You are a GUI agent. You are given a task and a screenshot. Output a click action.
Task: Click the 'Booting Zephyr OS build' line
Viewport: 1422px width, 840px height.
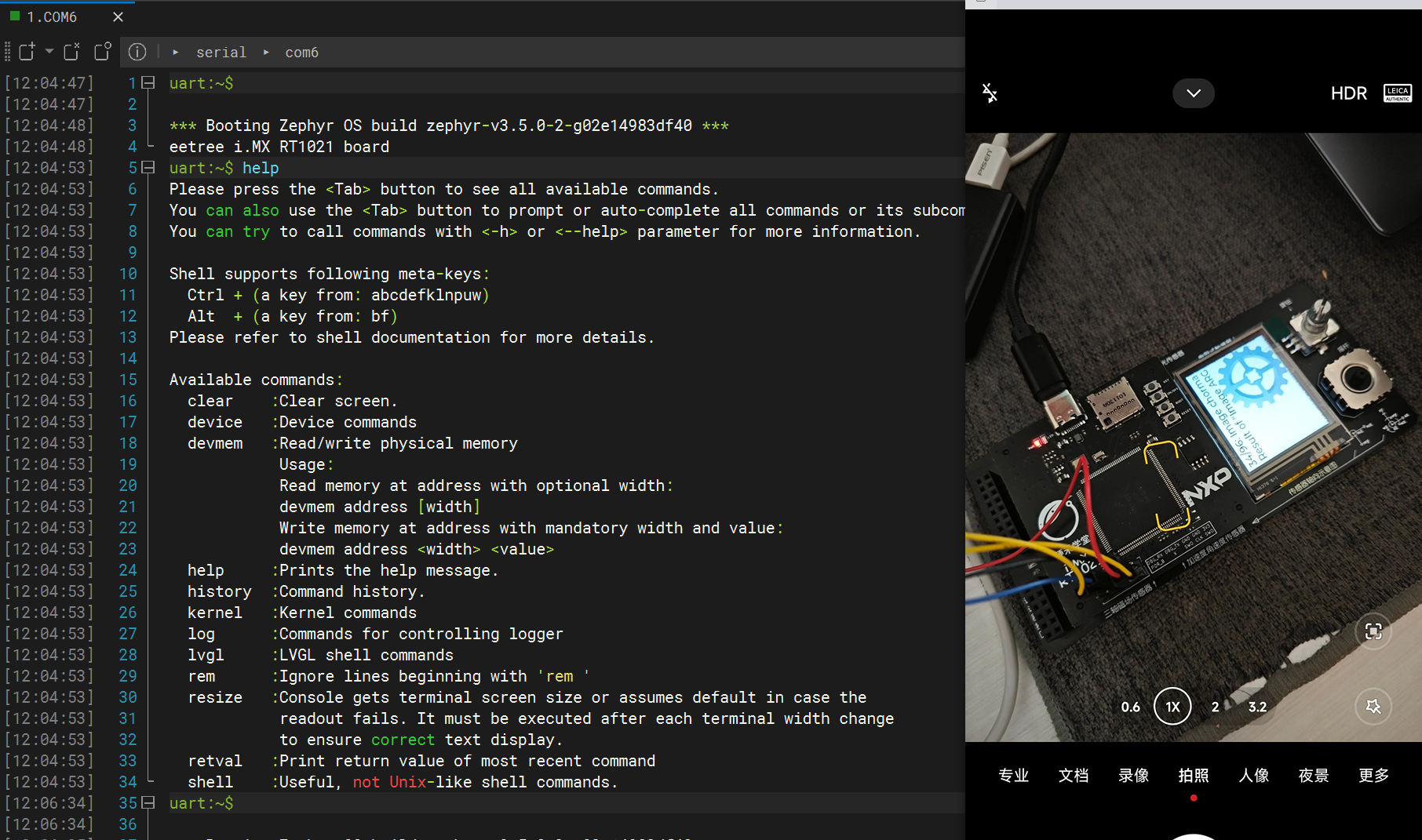point(449,125)
